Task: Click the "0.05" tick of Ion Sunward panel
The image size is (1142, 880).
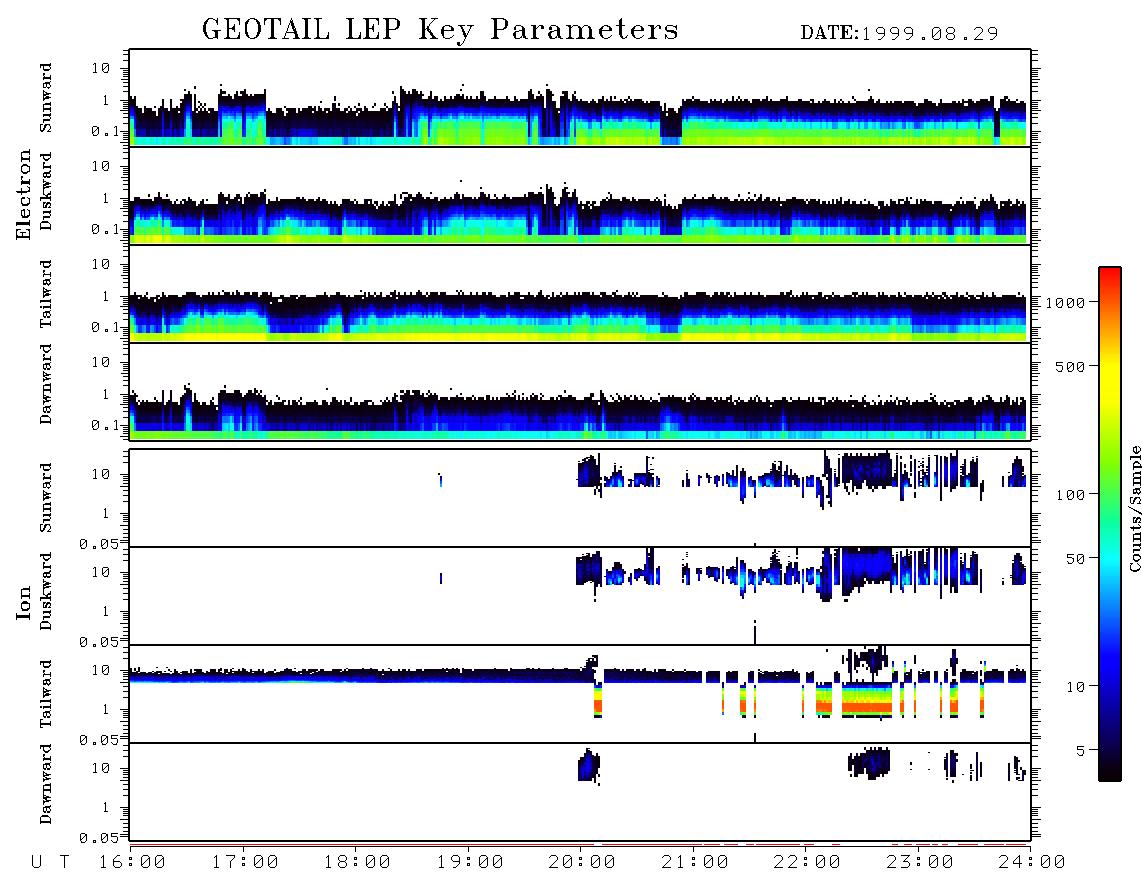Action: click(x=99, y=543)
